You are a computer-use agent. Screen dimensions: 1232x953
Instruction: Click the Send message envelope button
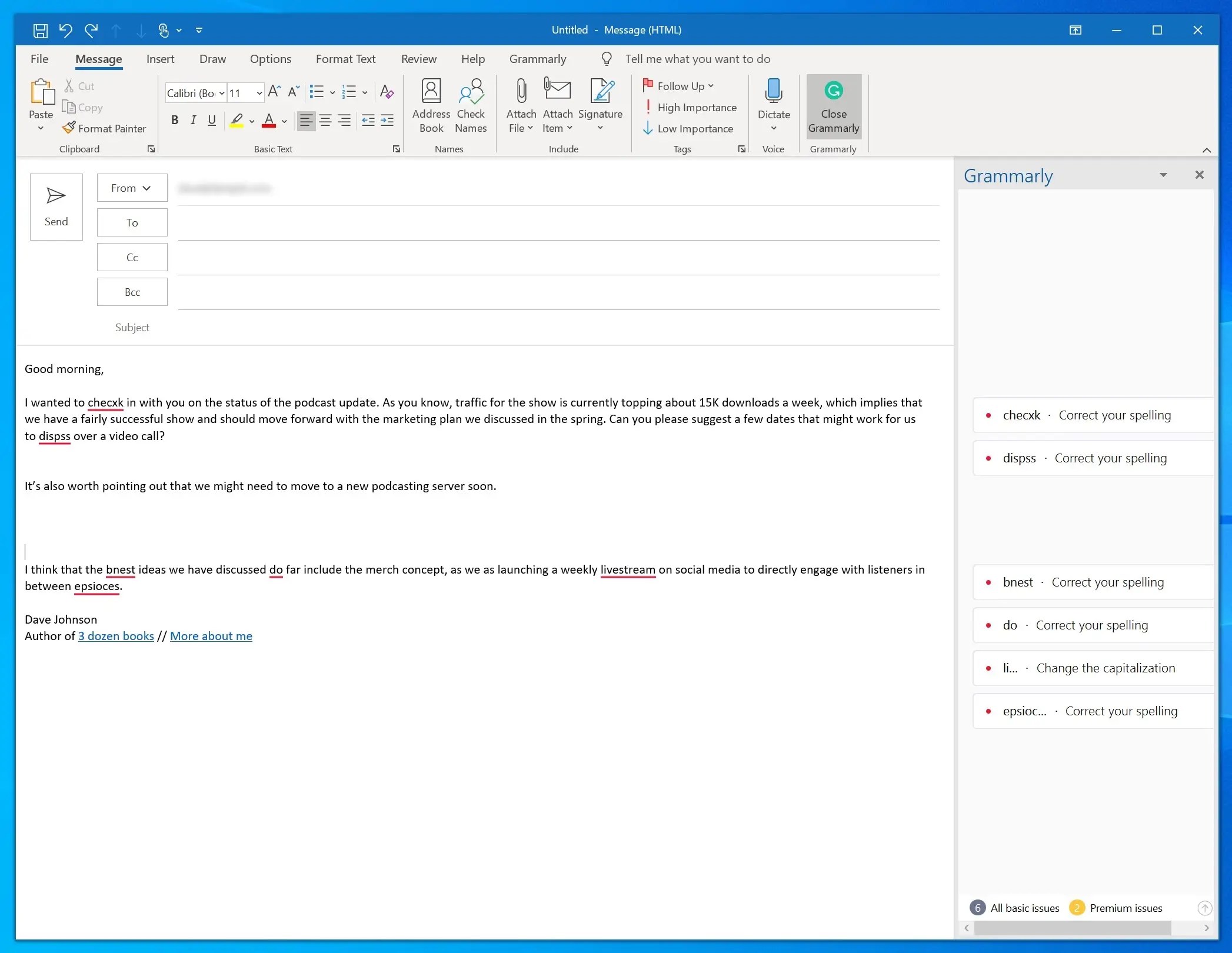point(56,206)
